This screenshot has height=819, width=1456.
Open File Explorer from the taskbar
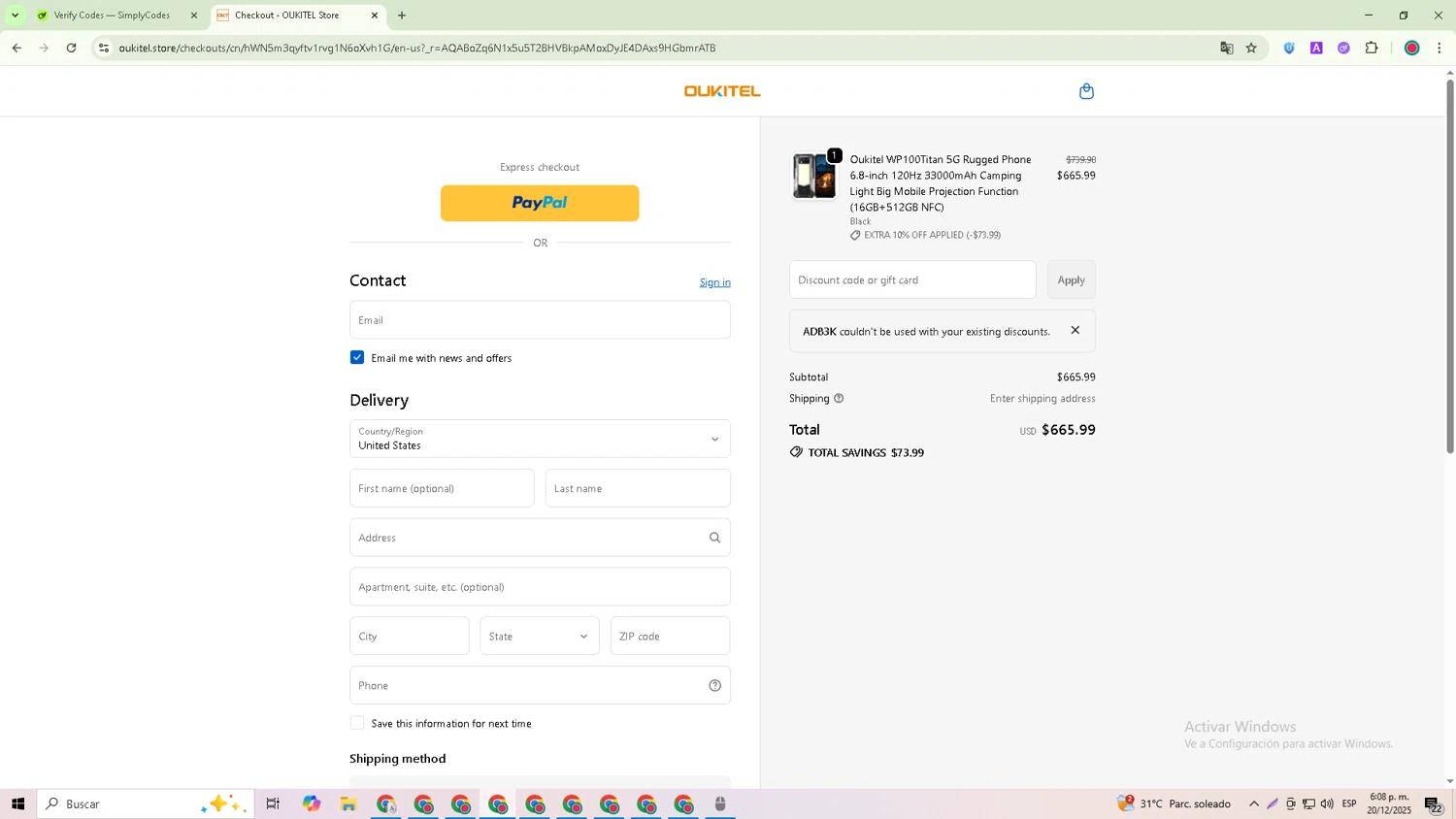(x=348, y=803)
